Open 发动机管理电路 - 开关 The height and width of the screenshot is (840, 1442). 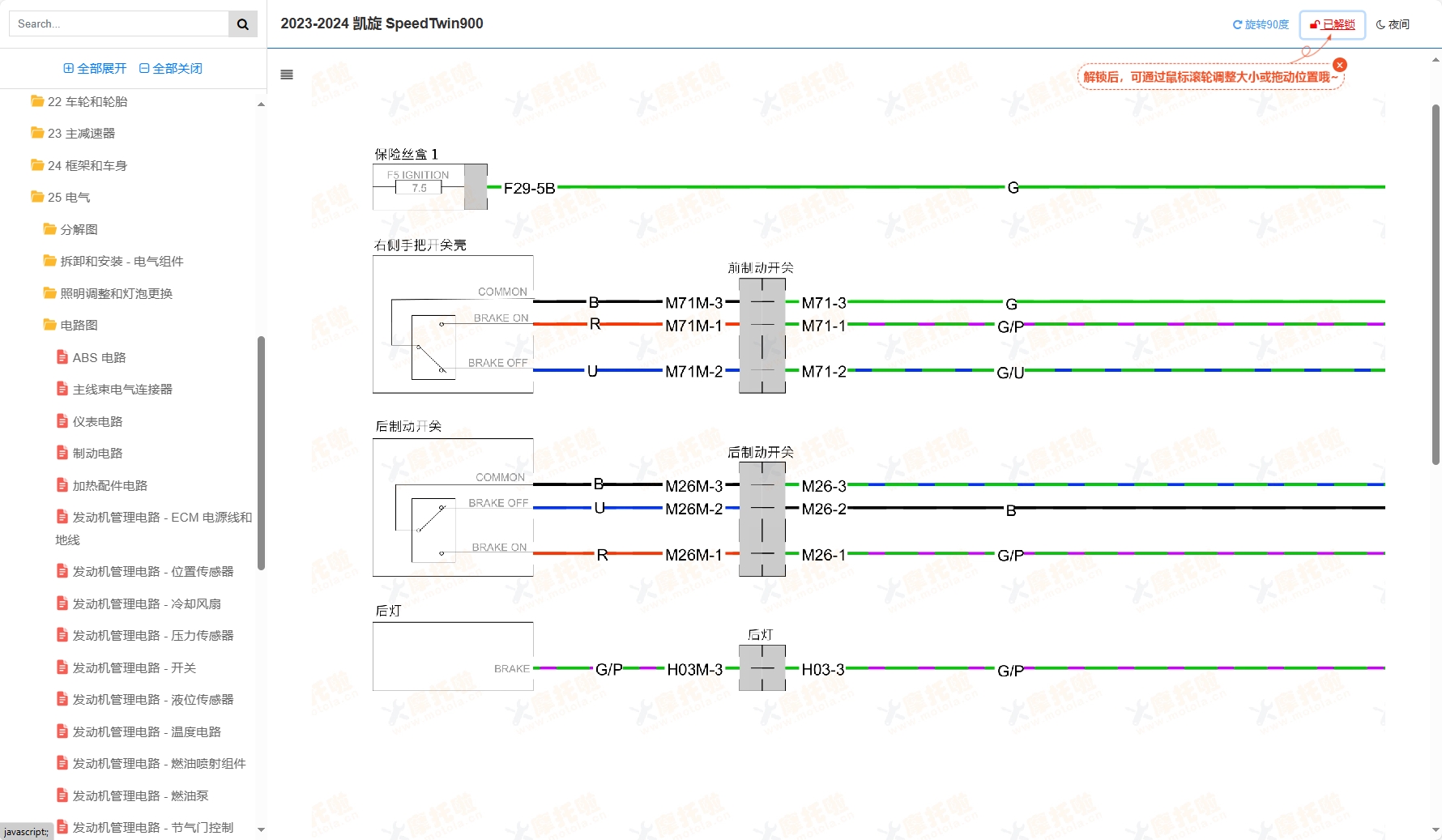(134, 668)
